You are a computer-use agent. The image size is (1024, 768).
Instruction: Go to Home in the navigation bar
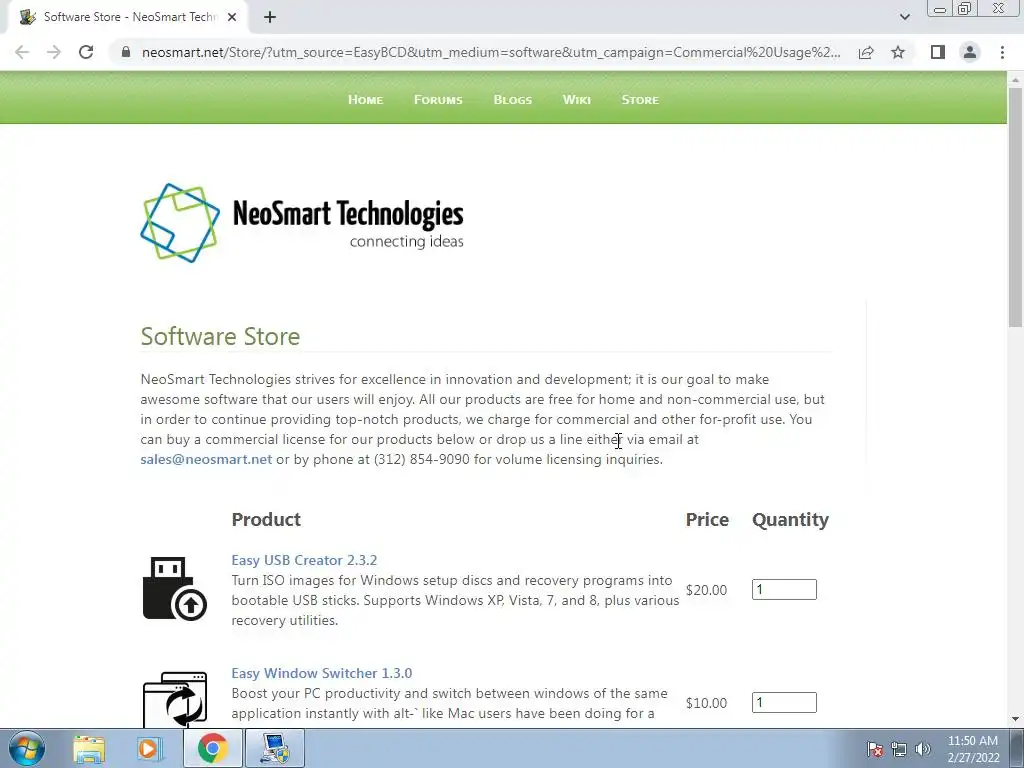[x=365, y=100]
